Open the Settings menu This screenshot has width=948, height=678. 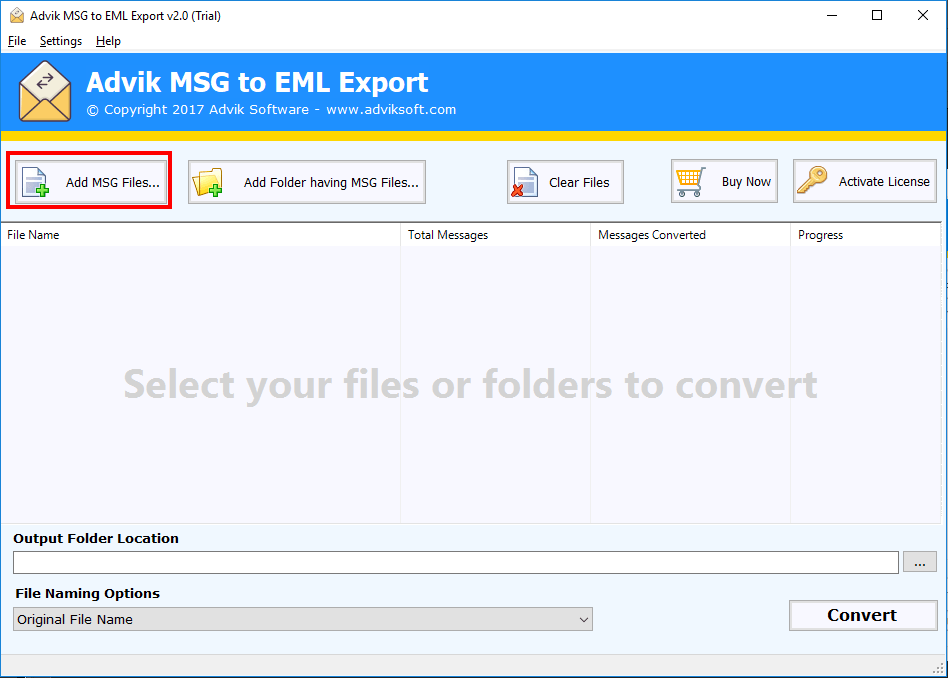[x=61, y=41]
